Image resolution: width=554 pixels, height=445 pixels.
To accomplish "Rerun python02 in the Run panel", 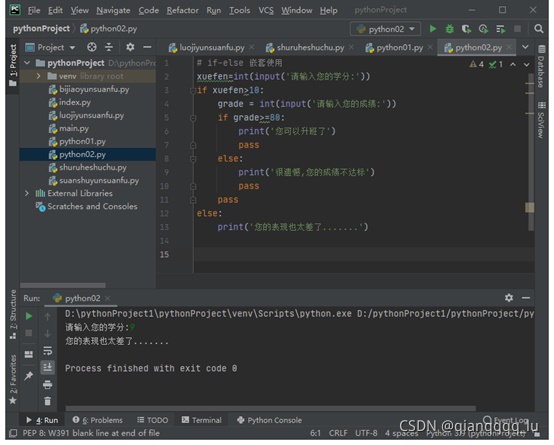I will [29, 316].
